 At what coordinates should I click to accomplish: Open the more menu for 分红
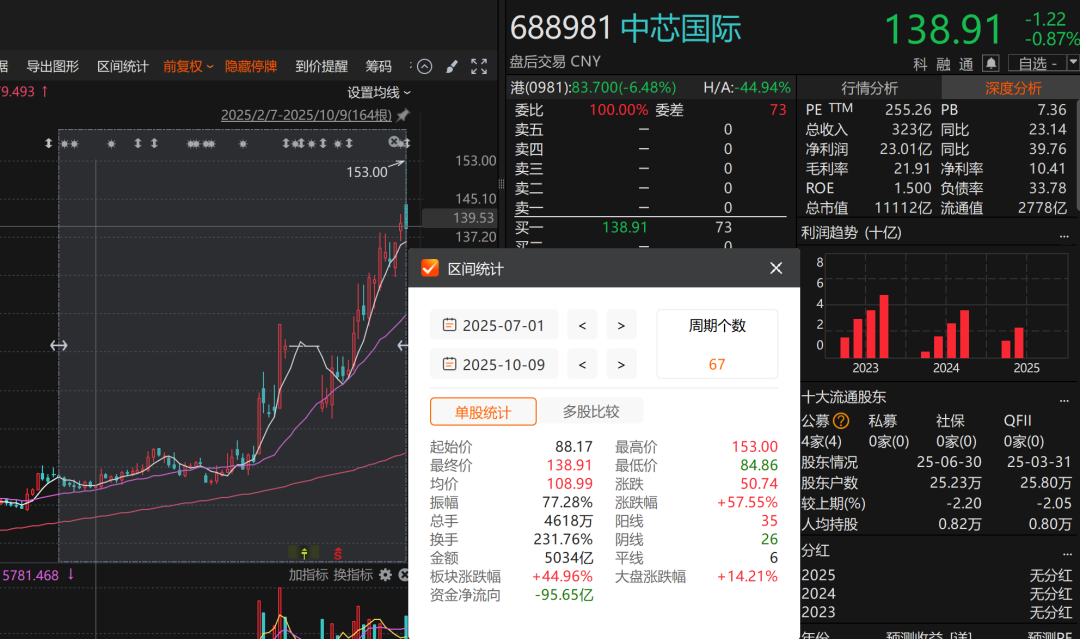(x=1067, y=552)
